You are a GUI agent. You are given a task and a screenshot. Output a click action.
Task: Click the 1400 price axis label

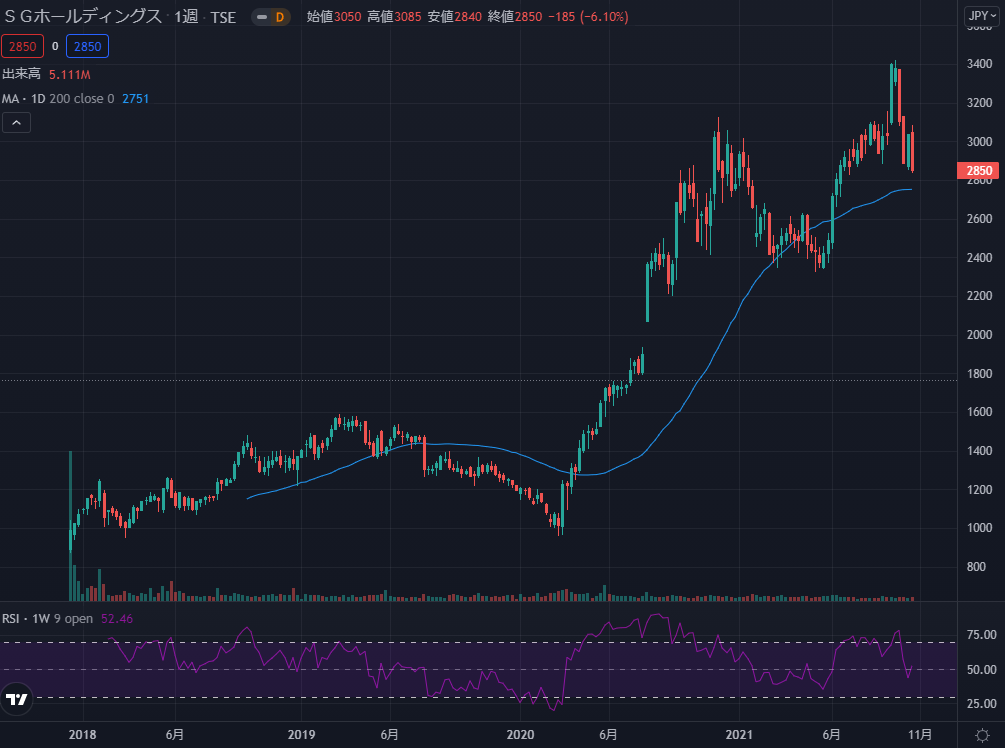pos(979,451)
